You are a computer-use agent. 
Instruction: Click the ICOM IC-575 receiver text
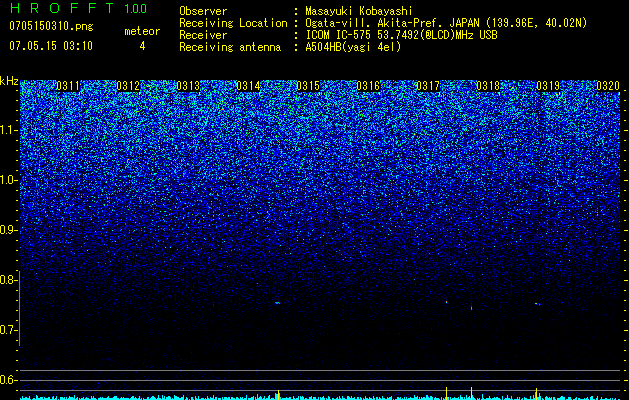click(x=401, y=35)
